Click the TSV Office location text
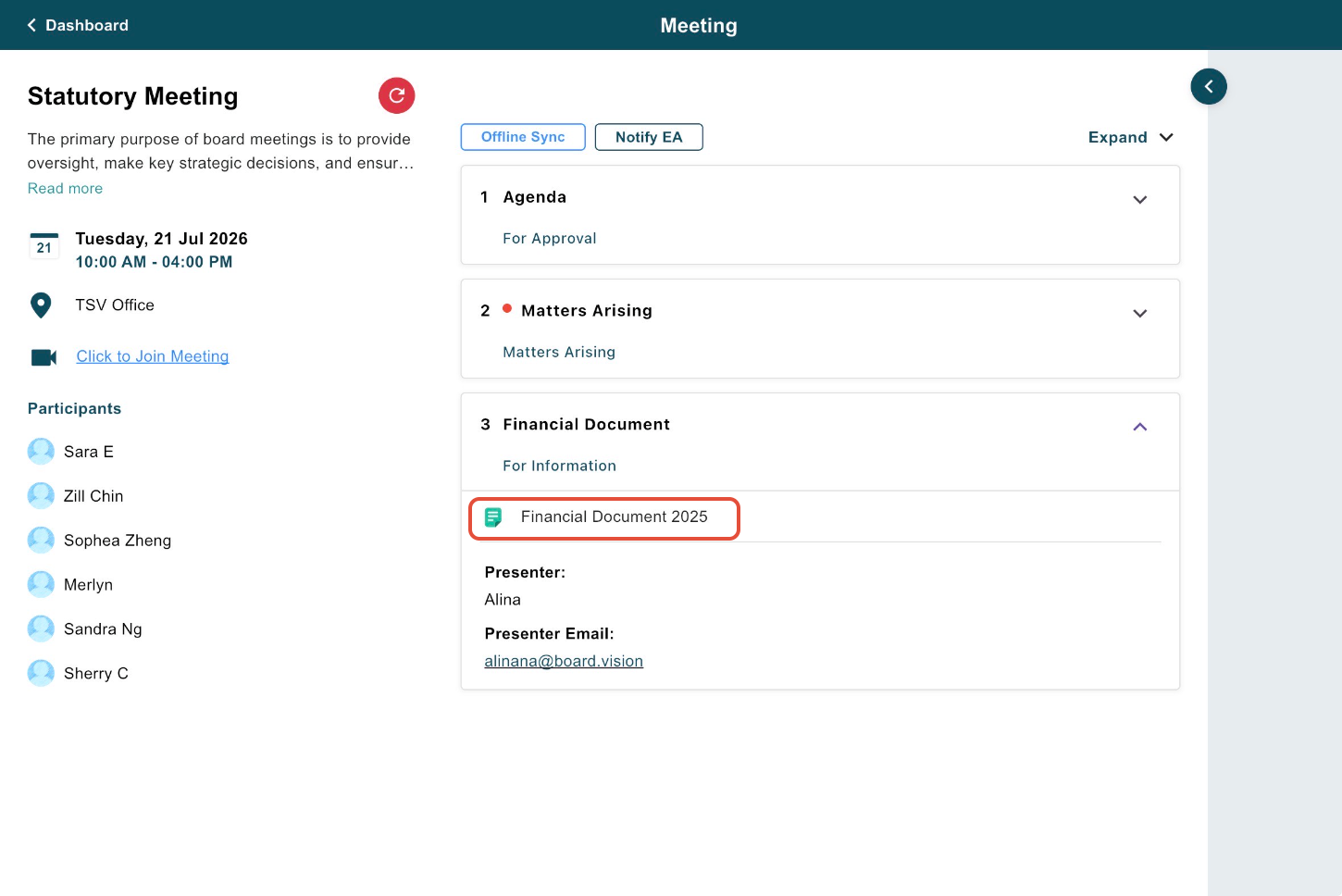This screenshot has height=896, width=1342. coord(115,305)
